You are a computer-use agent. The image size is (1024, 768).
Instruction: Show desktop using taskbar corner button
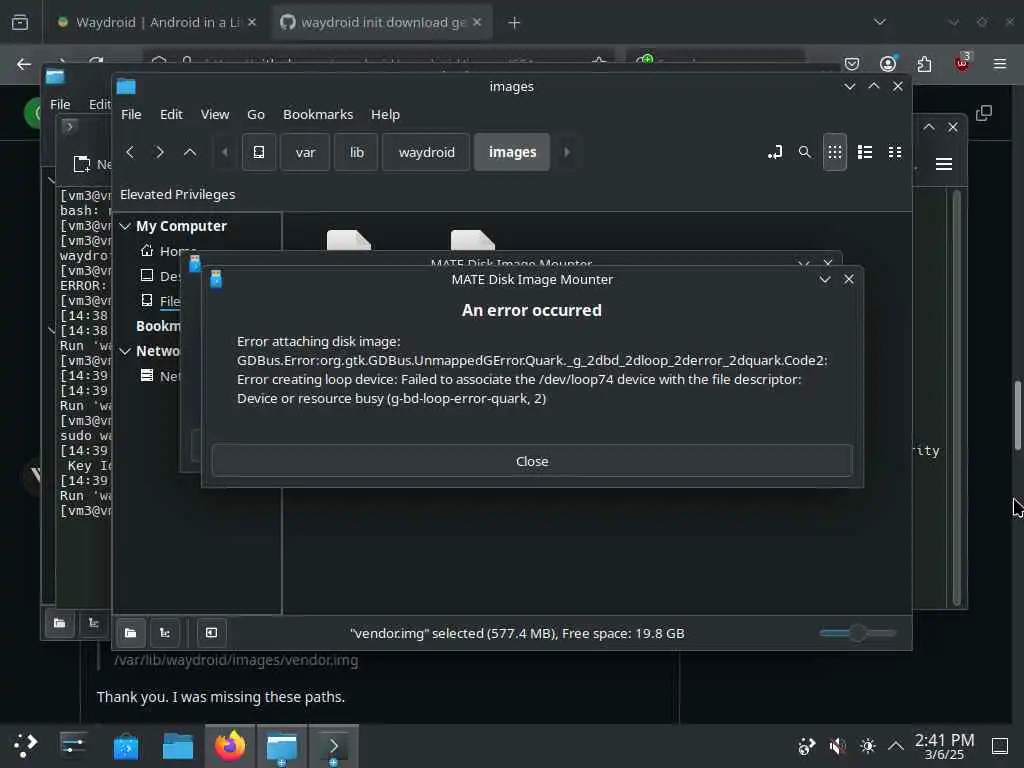click(1000, 746)
